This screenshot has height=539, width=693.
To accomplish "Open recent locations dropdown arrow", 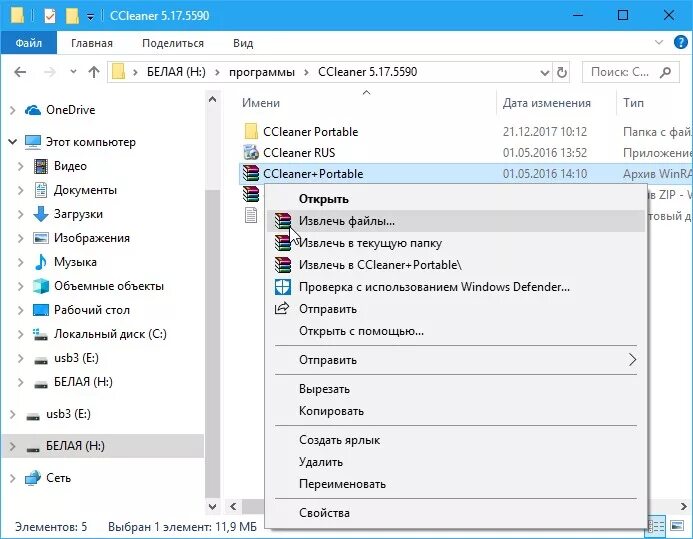I will (73, 71).
